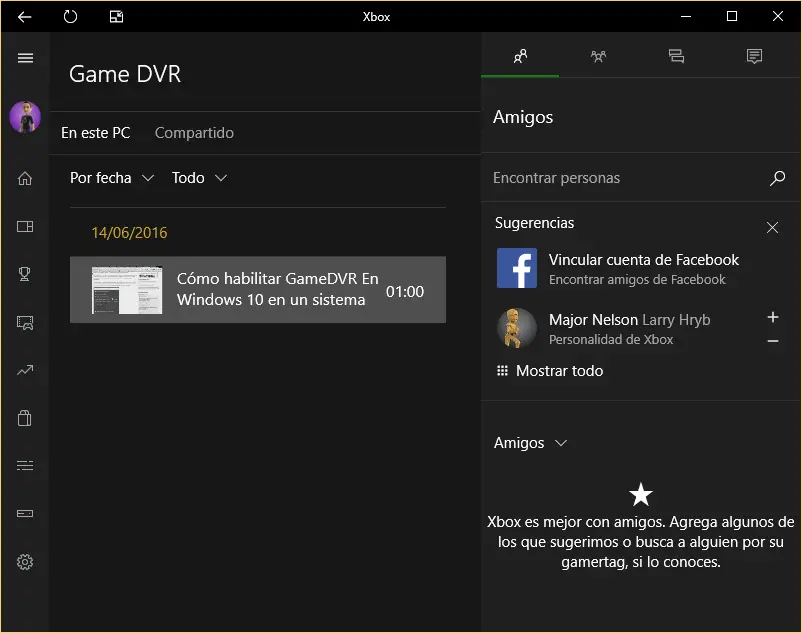Click the Facebook logo icon
Screen dimensions: 802x633
(x=516, y=269)
